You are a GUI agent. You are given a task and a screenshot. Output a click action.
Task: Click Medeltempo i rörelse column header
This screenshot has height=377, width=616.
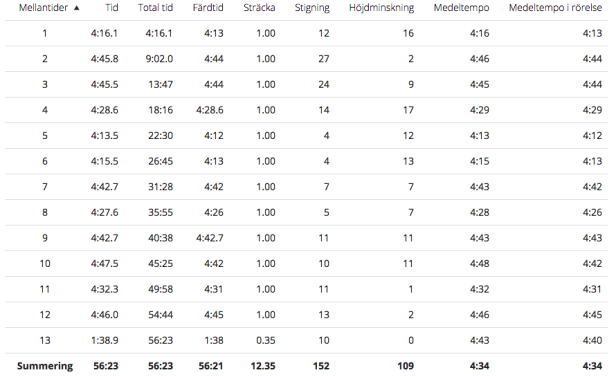[556, 7]
